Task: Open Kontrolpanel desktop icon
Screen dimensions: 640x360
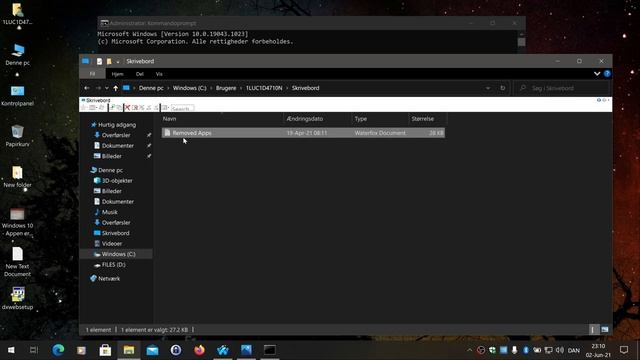Action: pyautogui.click(x=18, y=96)
